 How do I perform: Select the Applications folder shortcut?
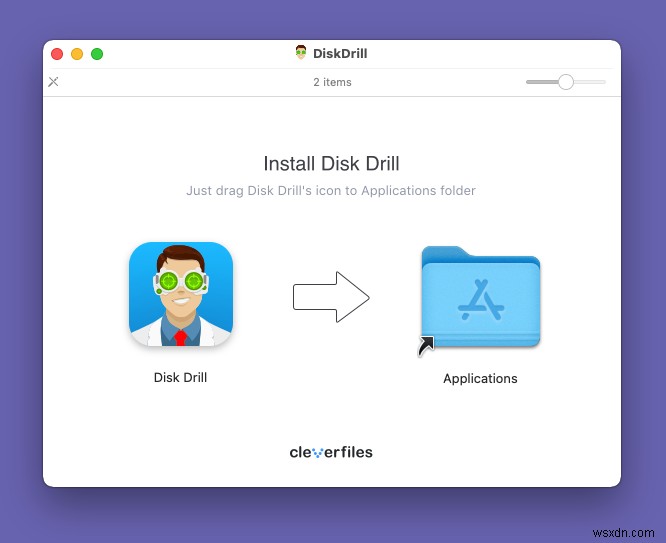click(x=480, y=300)
